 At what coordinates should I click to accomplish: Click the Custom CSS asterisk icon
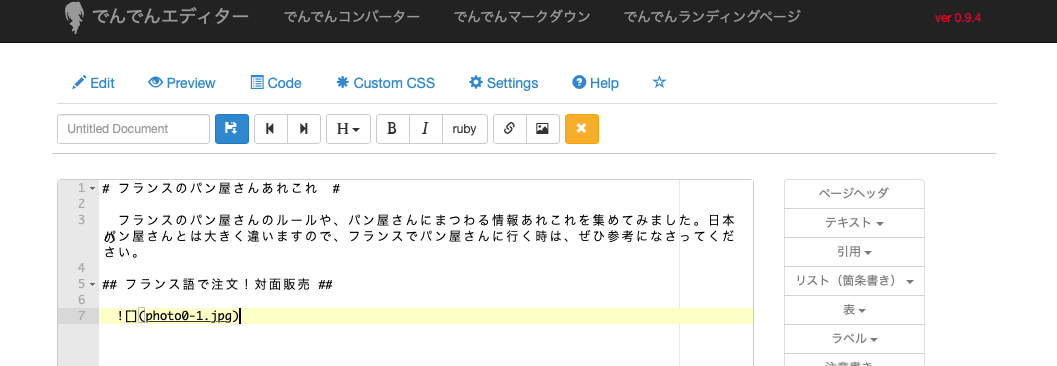tap(342, 82)
